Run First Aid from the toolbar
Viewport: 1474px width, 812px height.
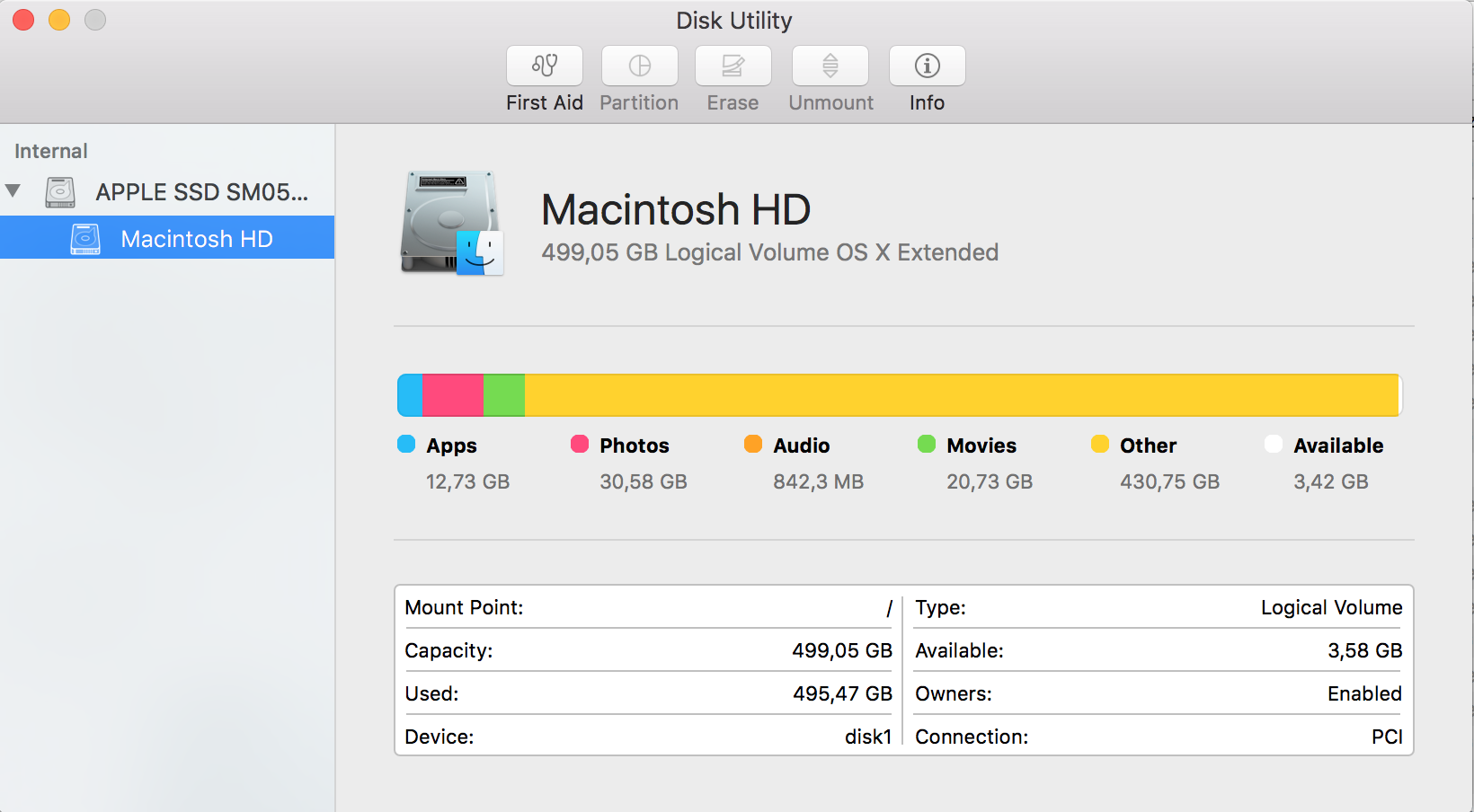tap(545, 66)
